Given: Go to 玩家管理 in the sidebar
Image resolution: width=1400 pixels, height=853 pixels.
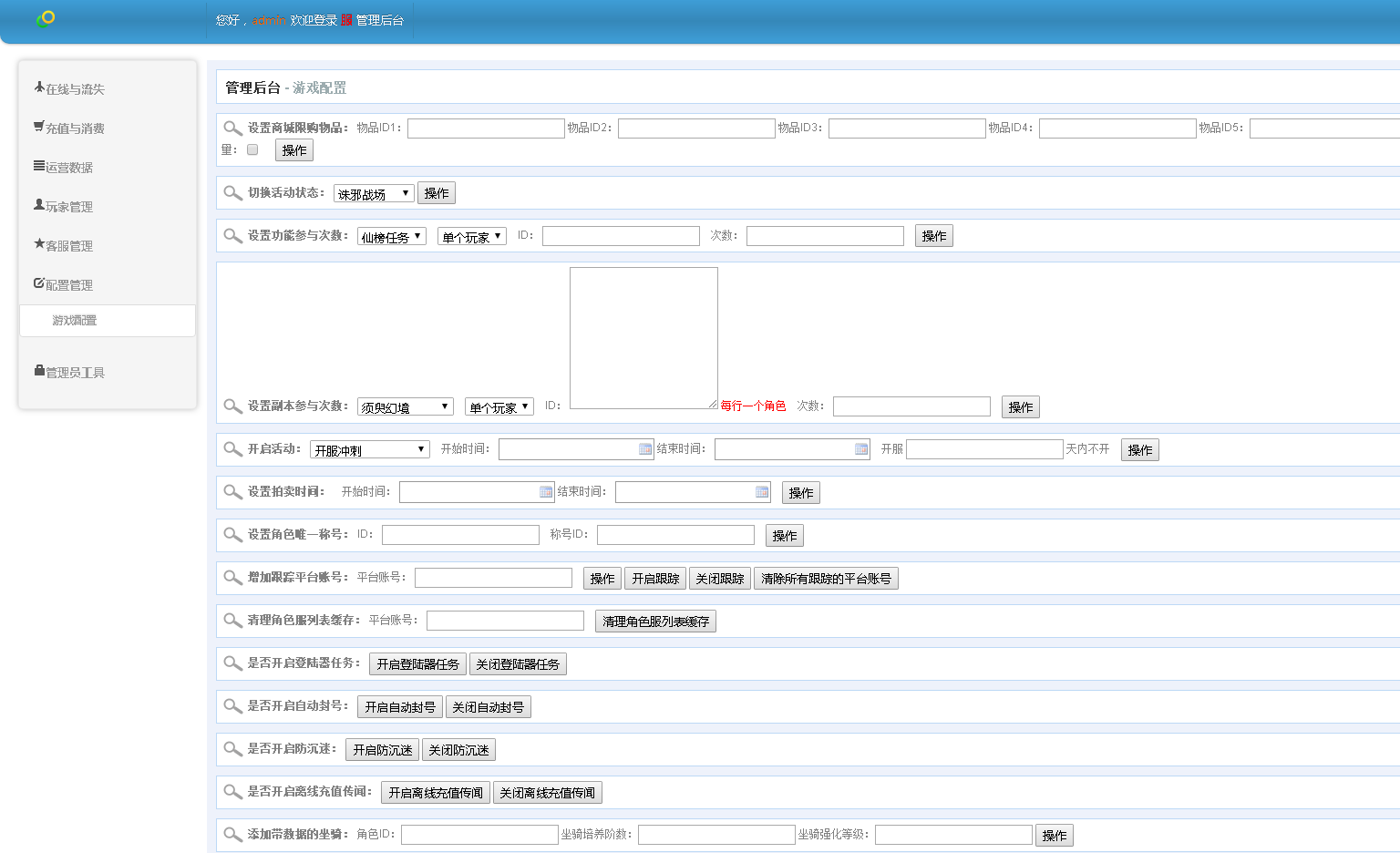Looking at the screenshot, I should [x=69, y=207].
